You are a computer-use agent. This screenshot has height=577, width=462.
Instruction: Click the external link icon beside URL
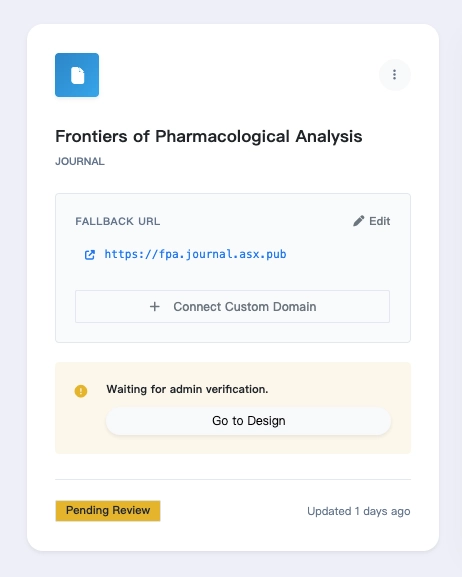click(x=90, y=255)
